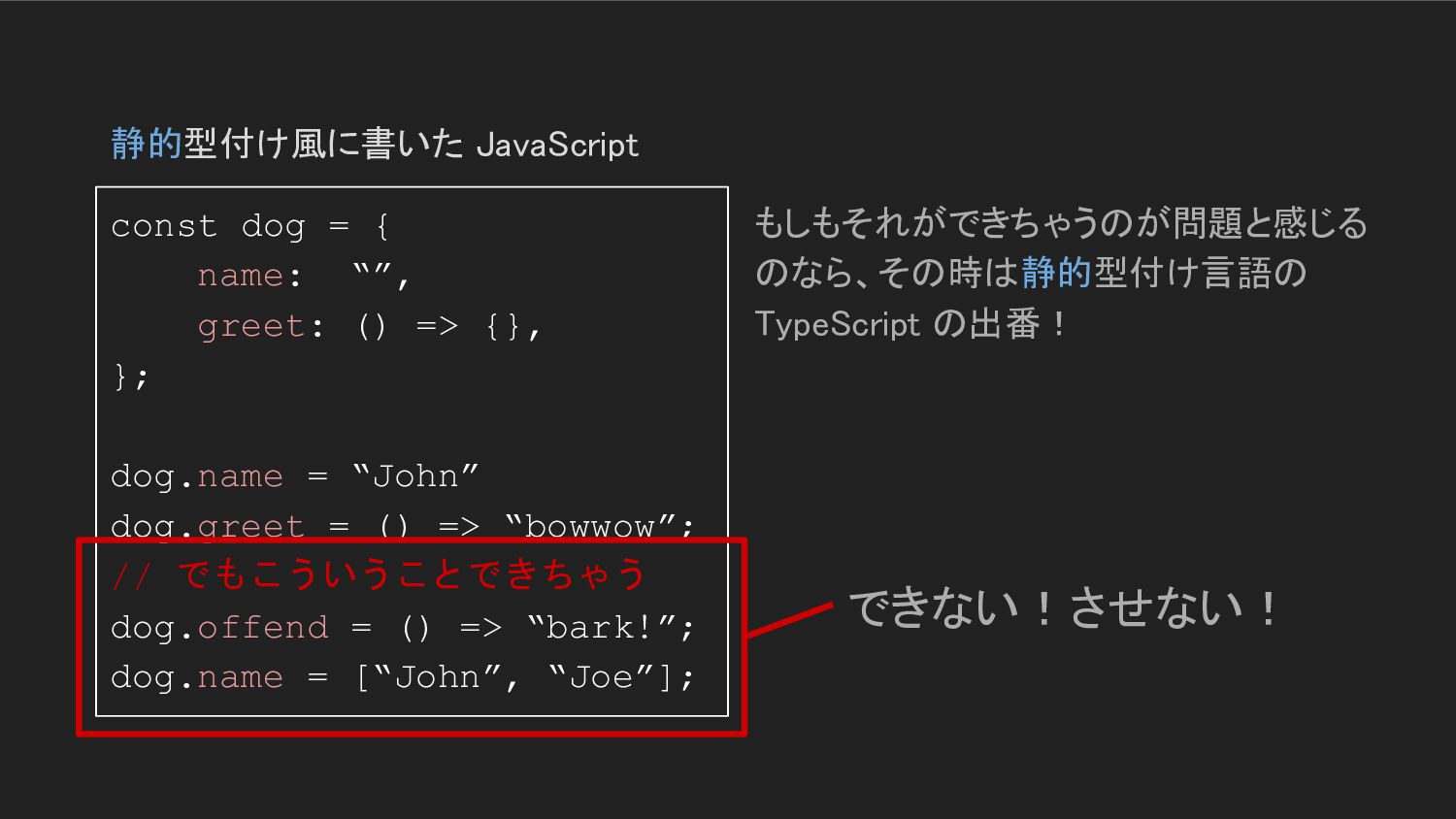Click the line 'dog.name = "John"'
The width and height of the screenshot is (1456, 819).
tap(295, 476)
